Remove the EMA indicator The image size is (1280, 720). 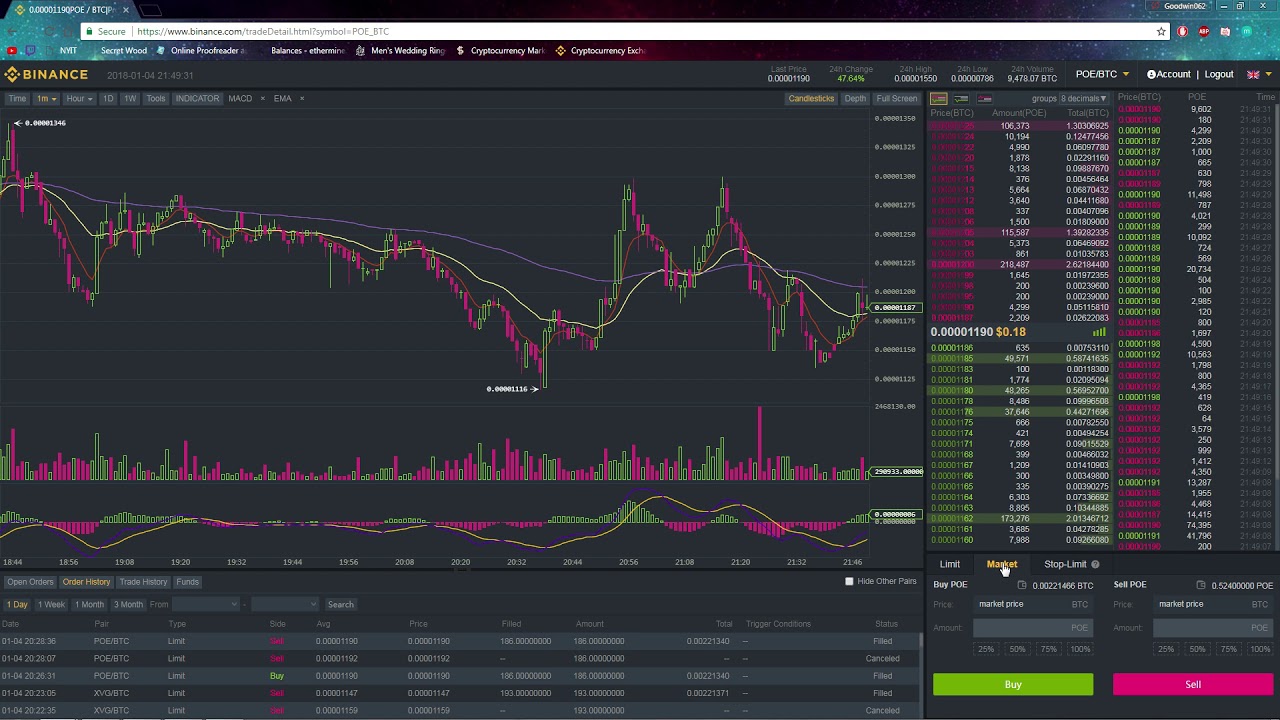[x=302, y=98]
